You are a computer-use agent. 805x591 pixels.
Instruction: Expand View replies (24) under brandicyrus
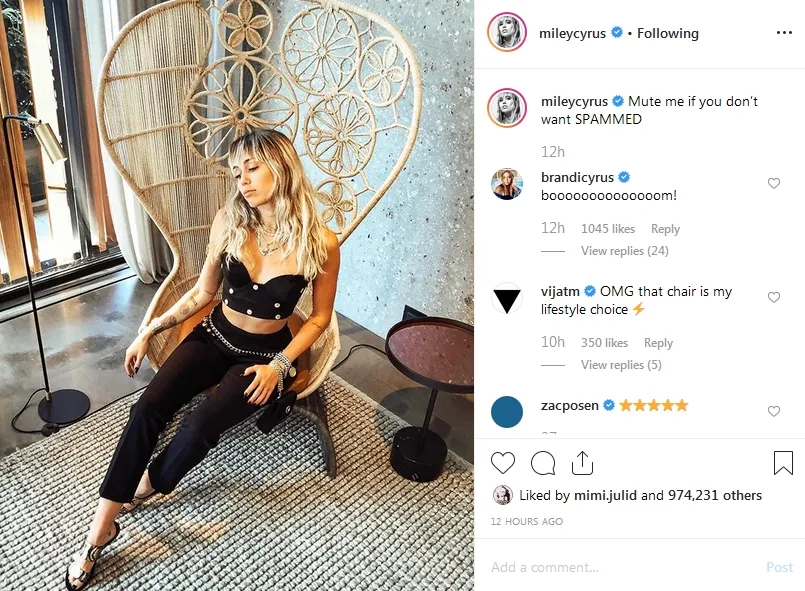(x=624, y=251)
